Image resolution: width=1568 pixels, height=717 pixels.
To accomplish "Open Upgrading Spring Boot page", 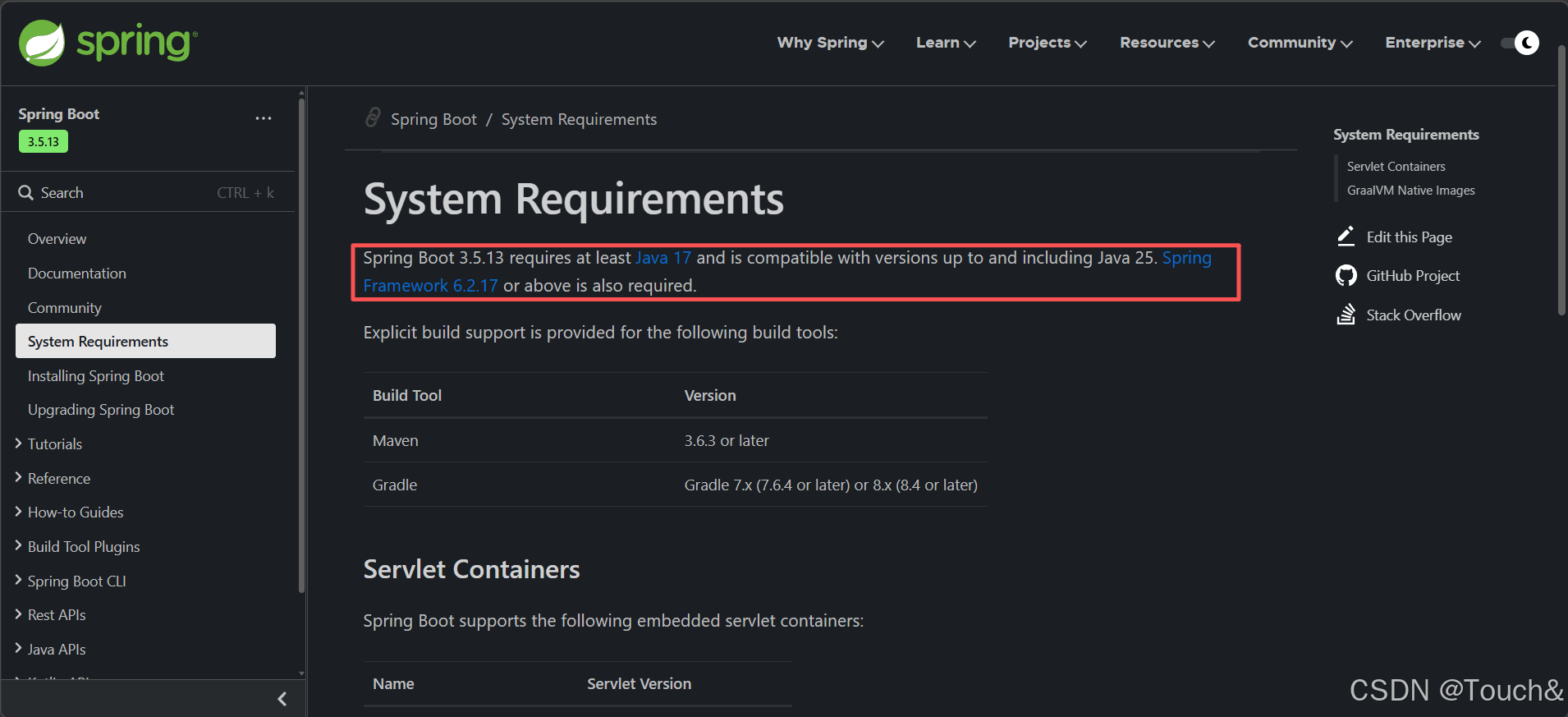I will (101, 410).
